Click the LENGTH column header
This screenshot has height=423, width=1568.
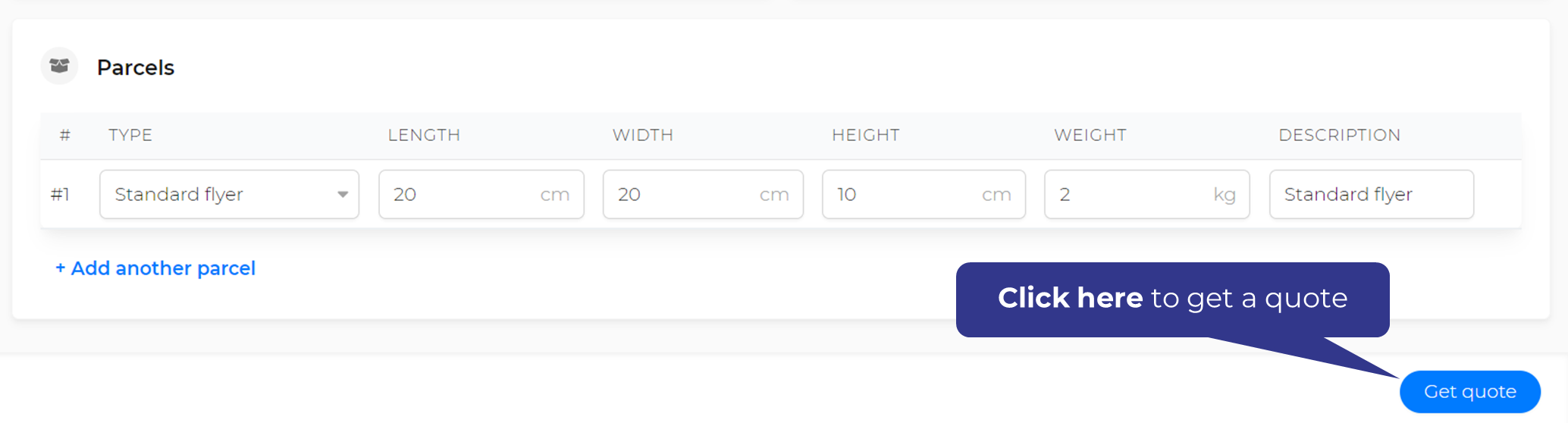coord(424,135)
